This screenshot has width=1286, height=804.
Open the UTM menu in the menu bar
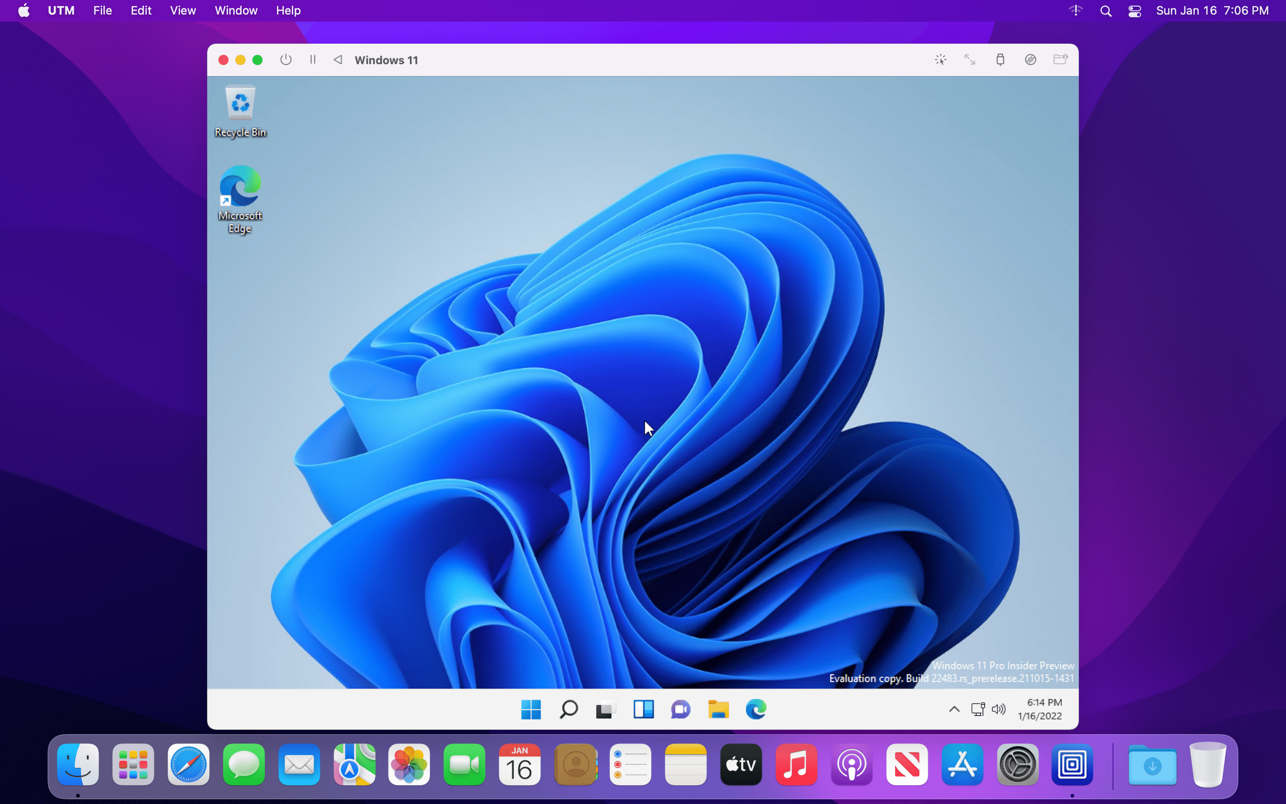click(61, 11)
